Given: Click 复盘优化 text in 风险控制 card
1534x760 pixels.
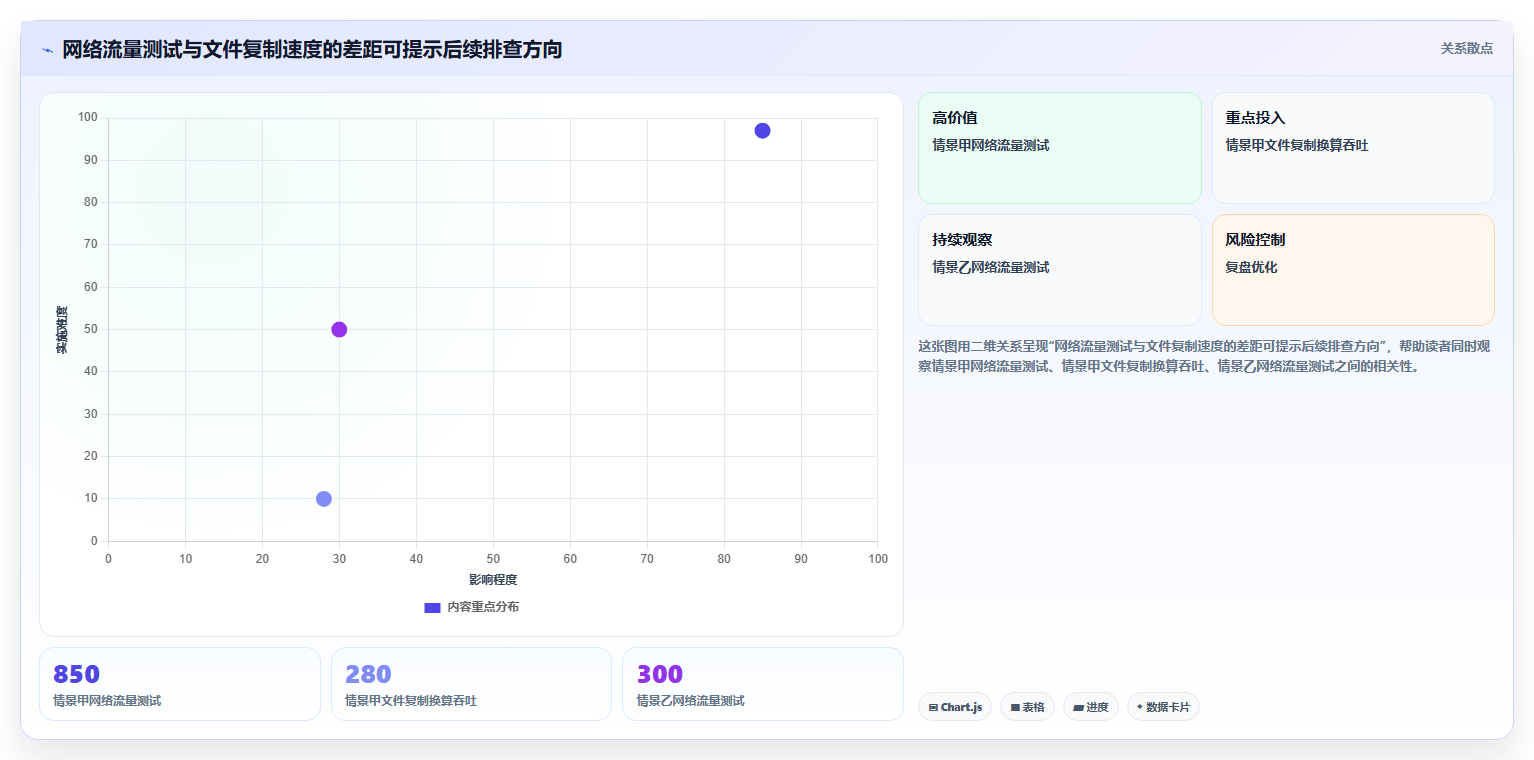Looking at the screenshot, I should (x=1252, y=267).
